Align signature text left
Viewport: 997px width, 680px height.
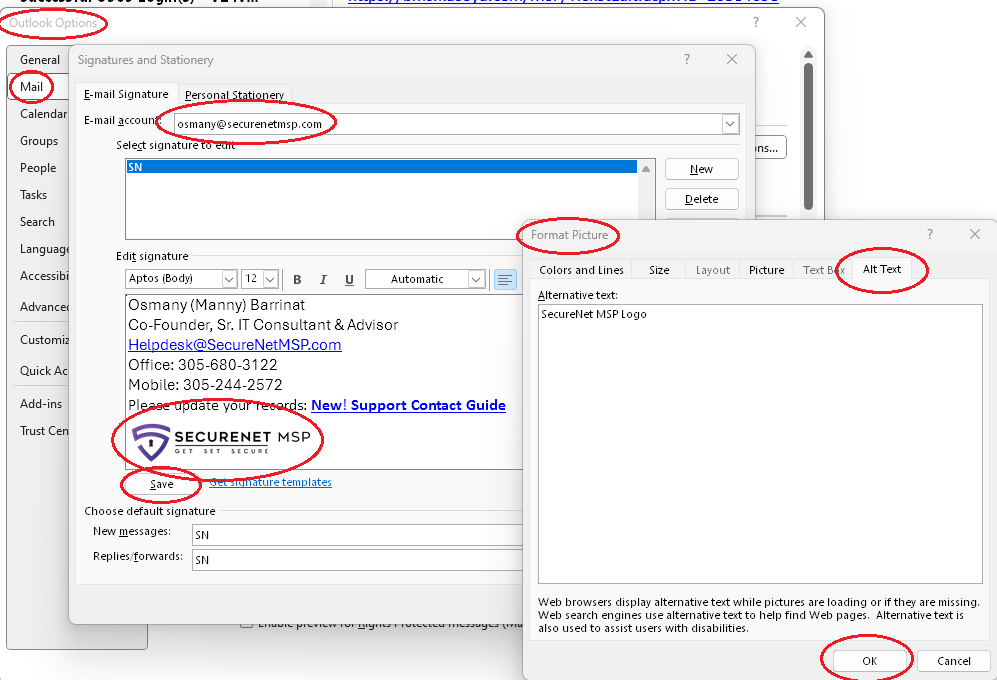pos(505,279)
